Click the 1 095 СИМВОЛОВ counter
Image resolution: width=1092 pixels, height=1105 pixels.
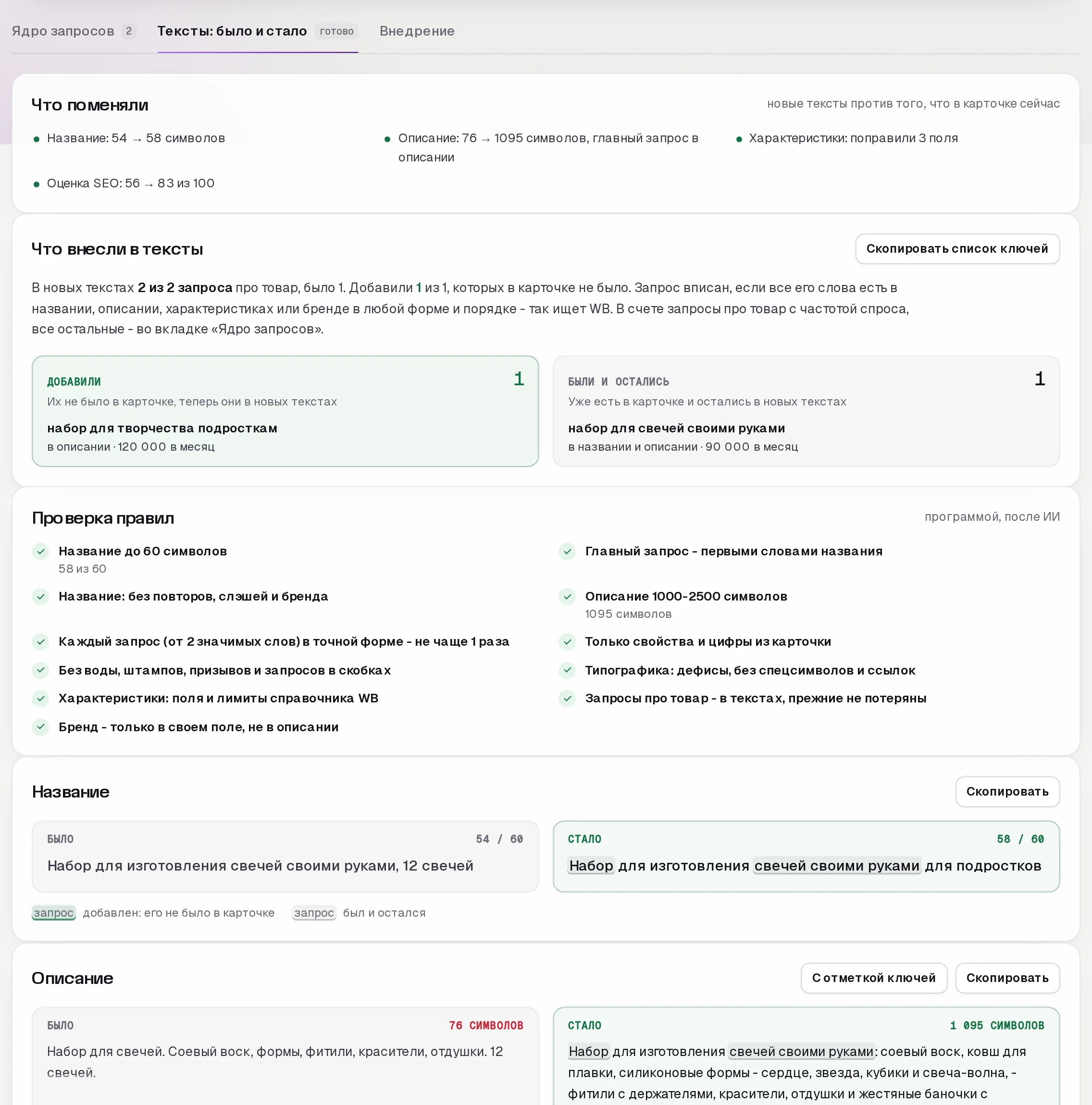coord(997,1026)
